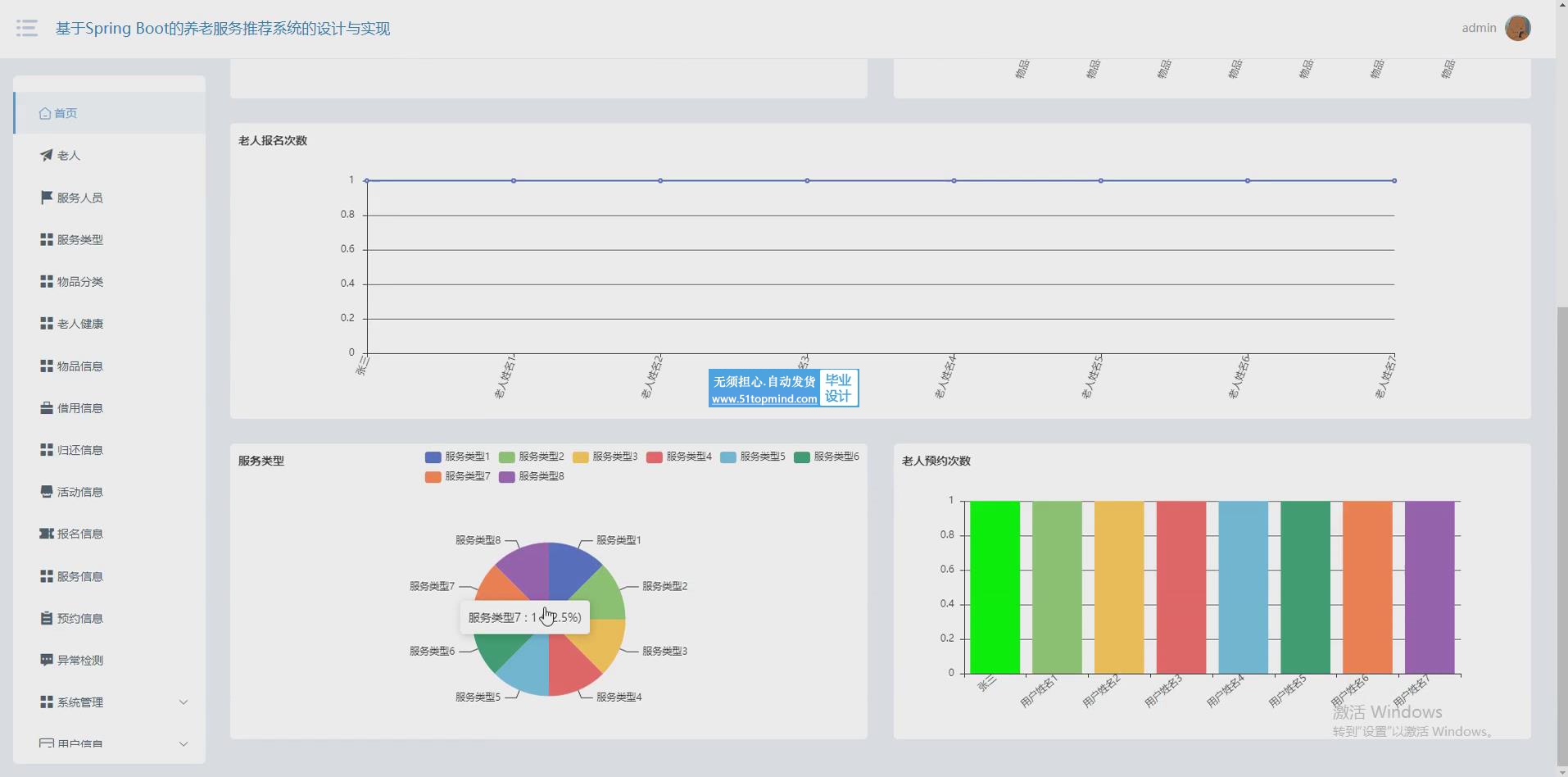Open 预约信息 menu entry
The height and width of the screenshot is (777, 1568).
pos(109,618)
